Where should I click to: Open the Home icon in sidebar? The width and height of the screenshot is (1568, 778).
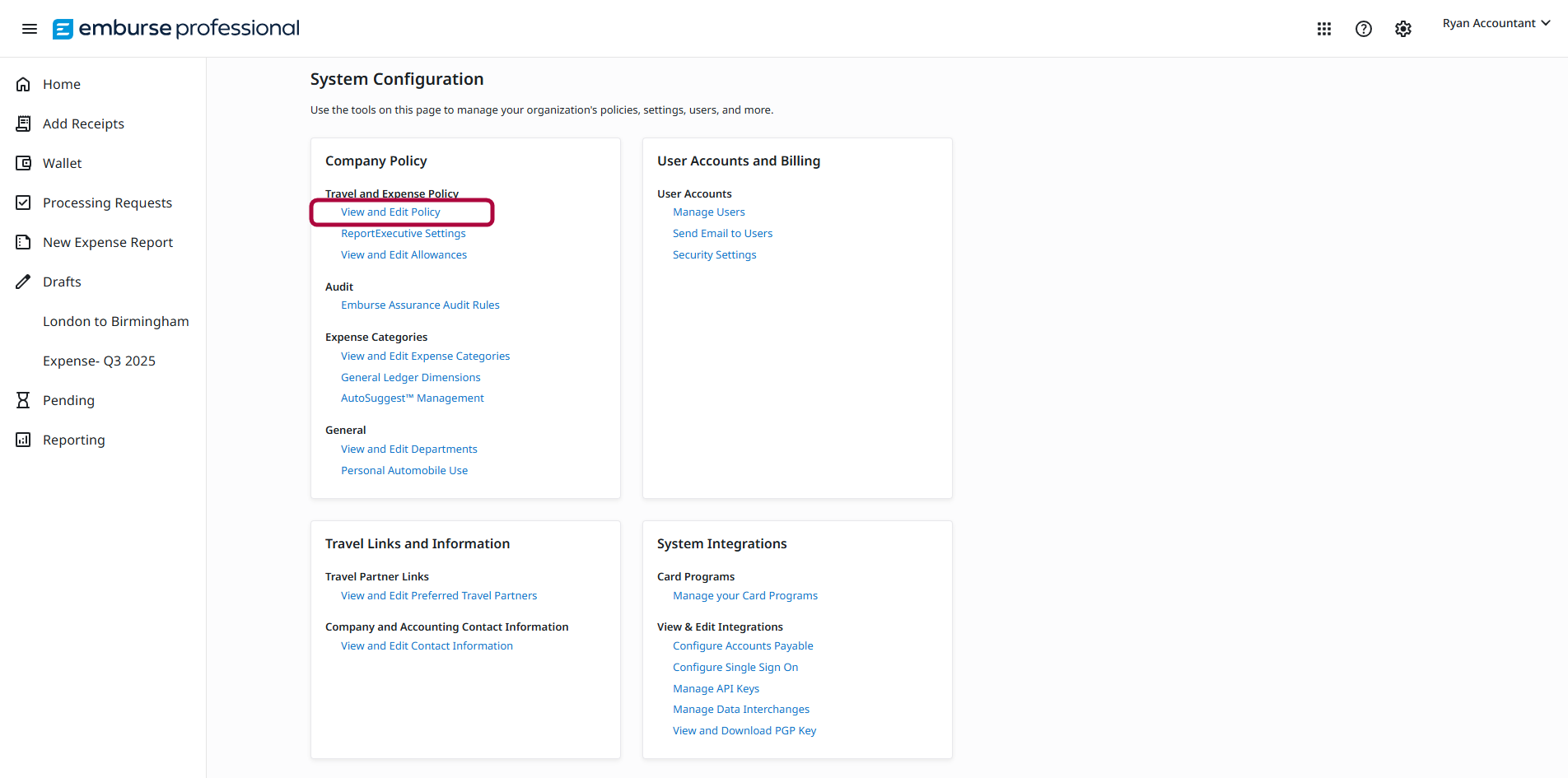(24, 83)
